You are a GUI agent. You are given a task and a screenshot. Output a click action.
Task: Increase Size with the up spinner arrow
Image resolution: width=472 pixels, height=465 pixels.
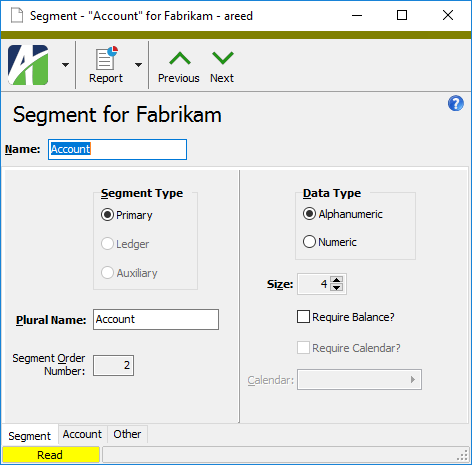pyautogui.click(x=337, y=280)
